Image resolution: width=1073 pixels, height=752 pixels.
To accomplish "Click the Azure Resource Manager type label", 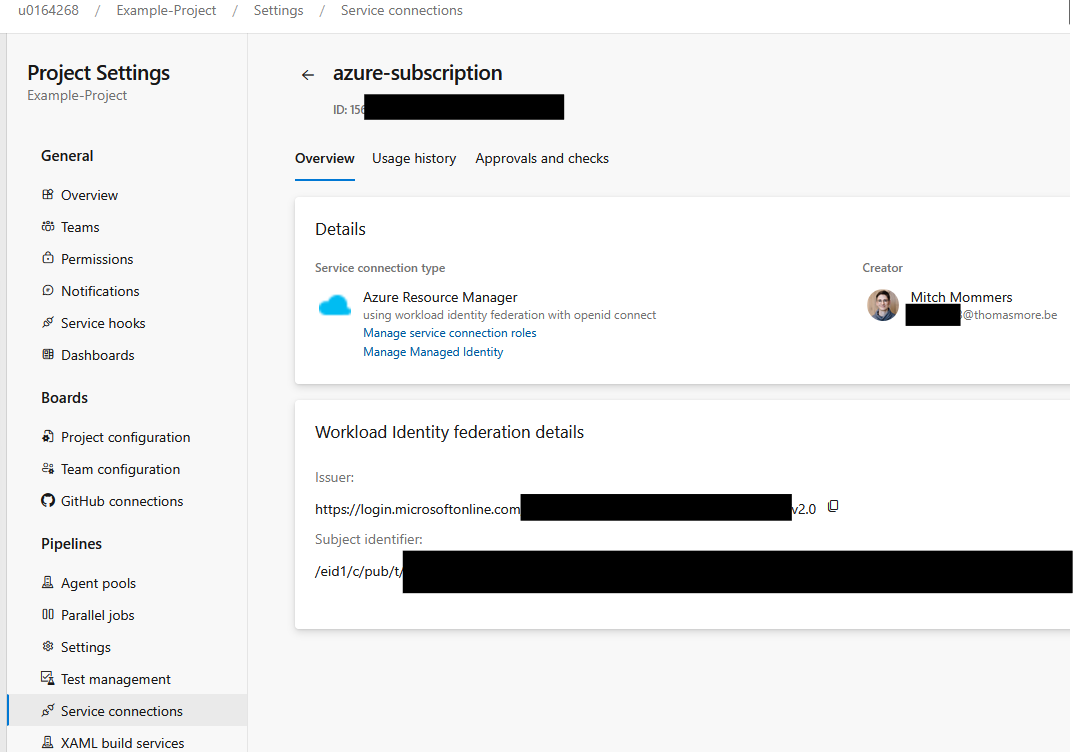I will (x=440, y=297).
